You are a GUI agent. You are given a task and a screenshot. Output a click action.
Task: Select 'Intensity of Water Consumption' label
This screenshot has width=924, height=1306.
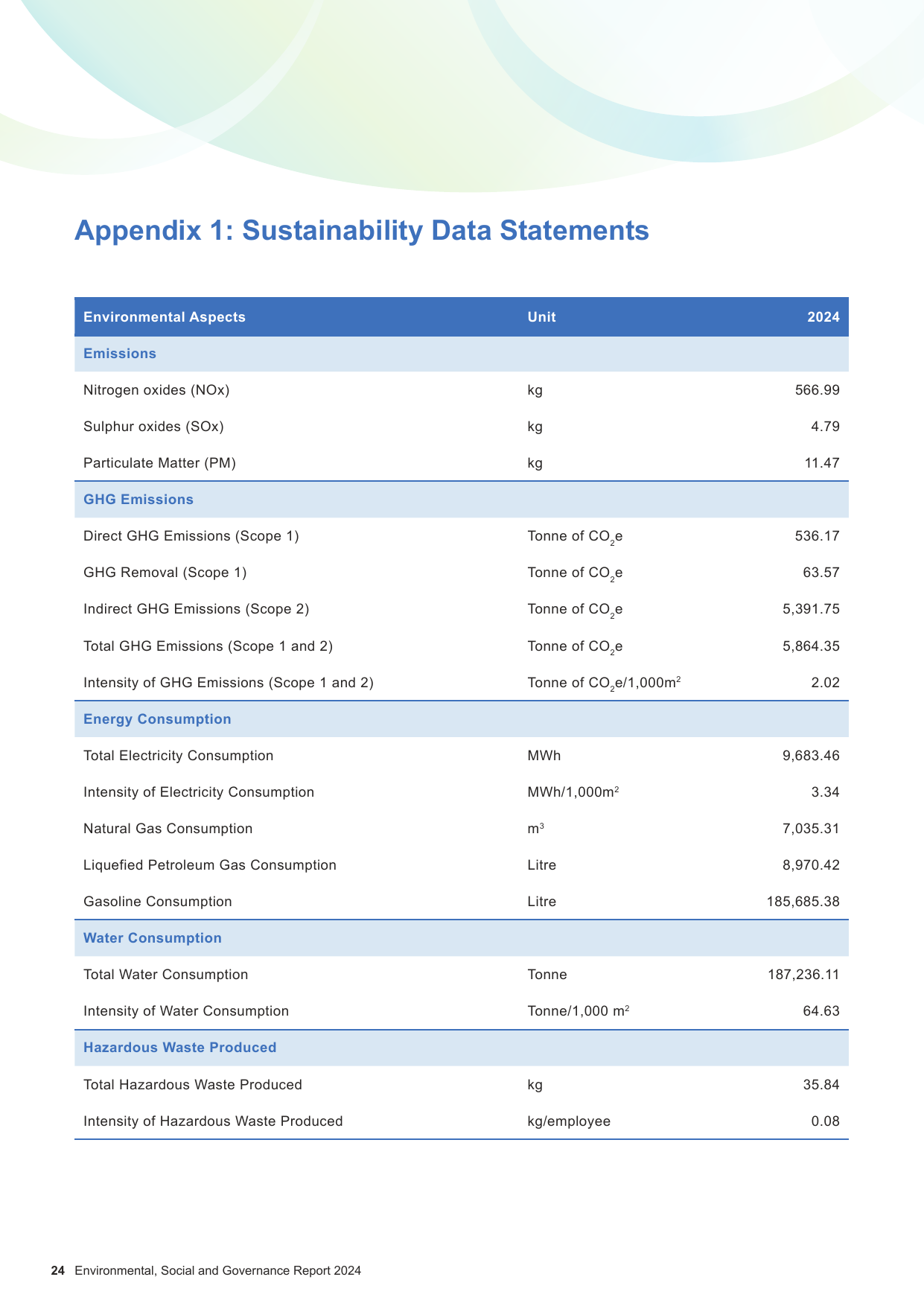[x=186, y=1011]
